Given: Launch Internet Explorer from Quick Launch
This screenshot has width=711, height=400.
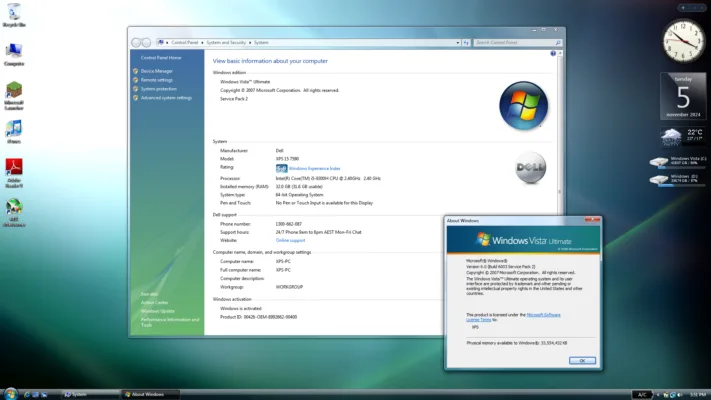Looking at the screenshot, I should [x=27, y=395].
